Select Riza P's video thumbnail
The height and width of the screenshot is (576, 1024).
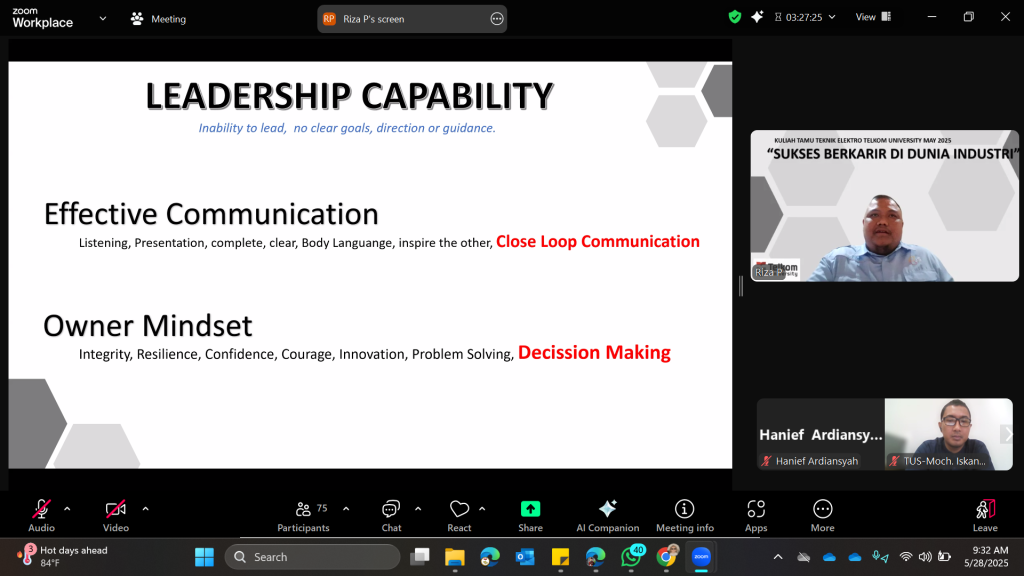point(884,206)
